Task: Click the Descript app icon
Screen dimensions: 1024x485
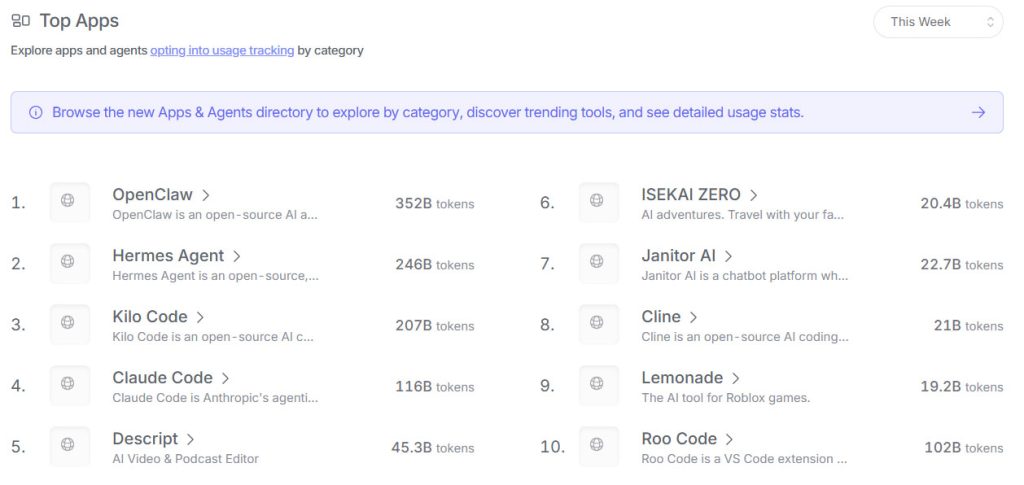Action: [x=69, y=446]
